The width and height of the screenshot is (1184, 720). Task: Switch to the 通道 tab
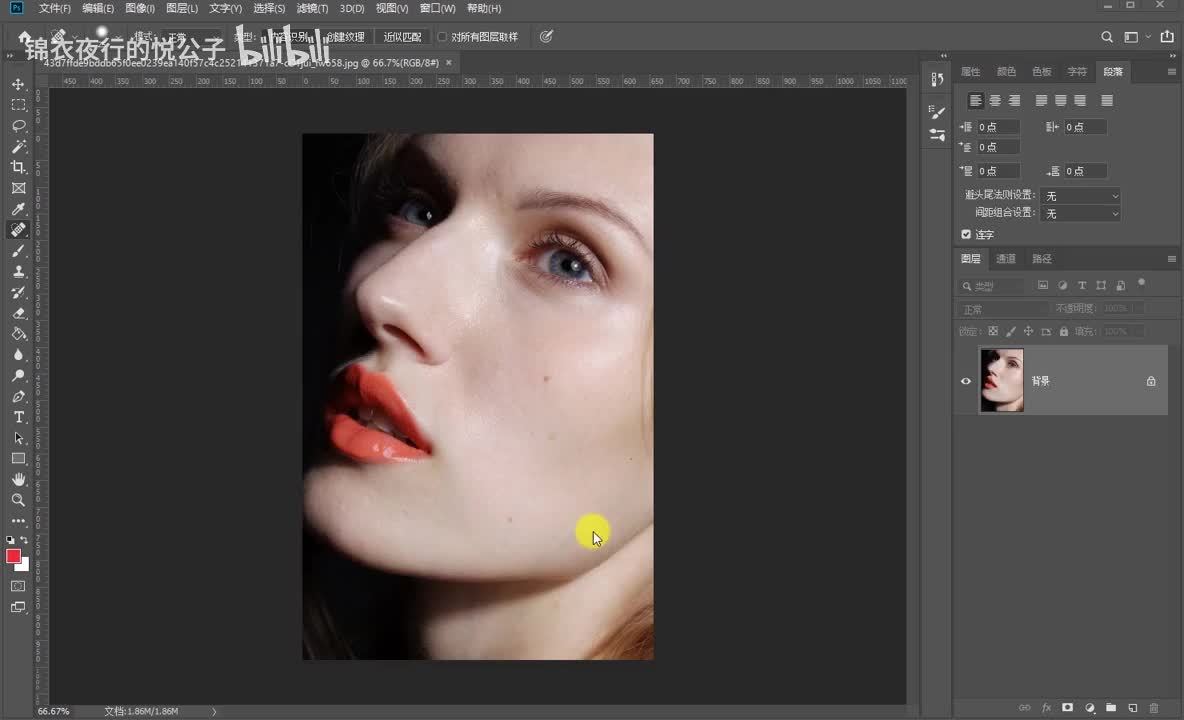coord(1006,259)
